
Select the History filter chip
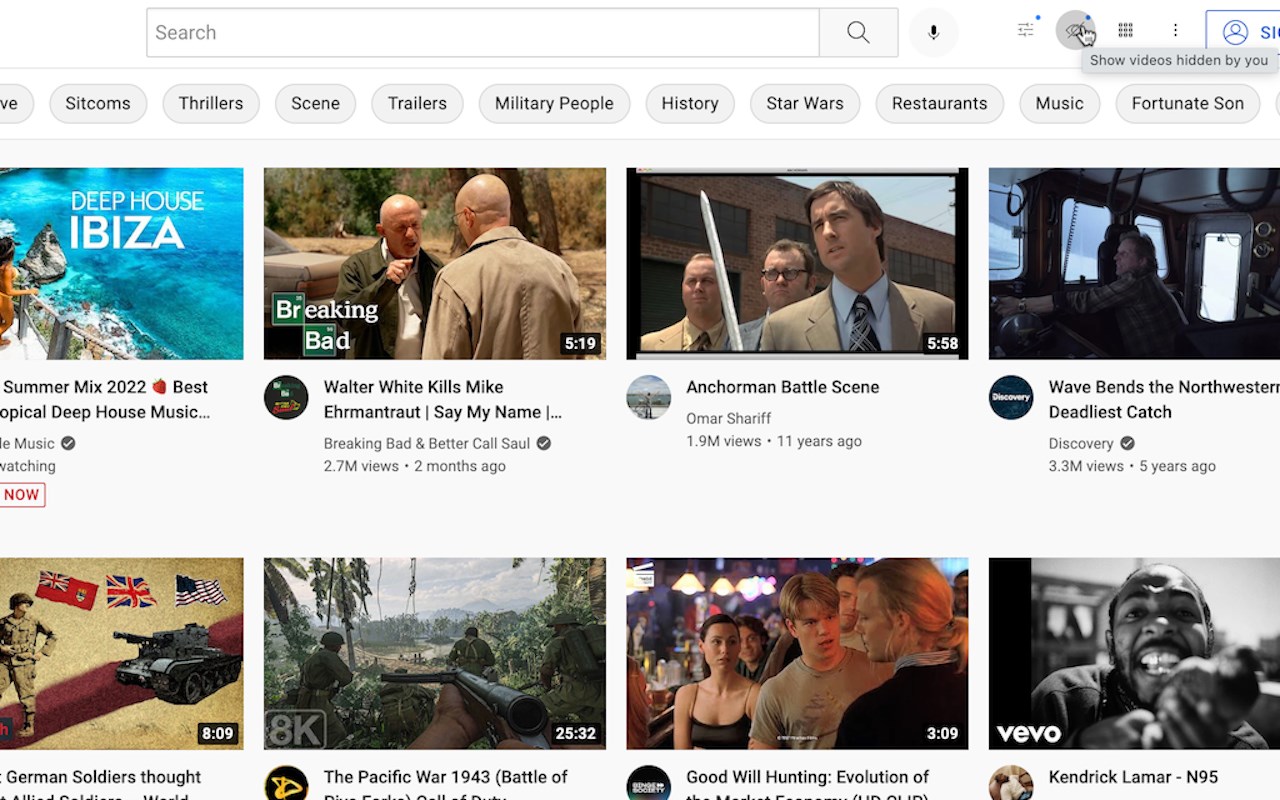coord(690,103)
